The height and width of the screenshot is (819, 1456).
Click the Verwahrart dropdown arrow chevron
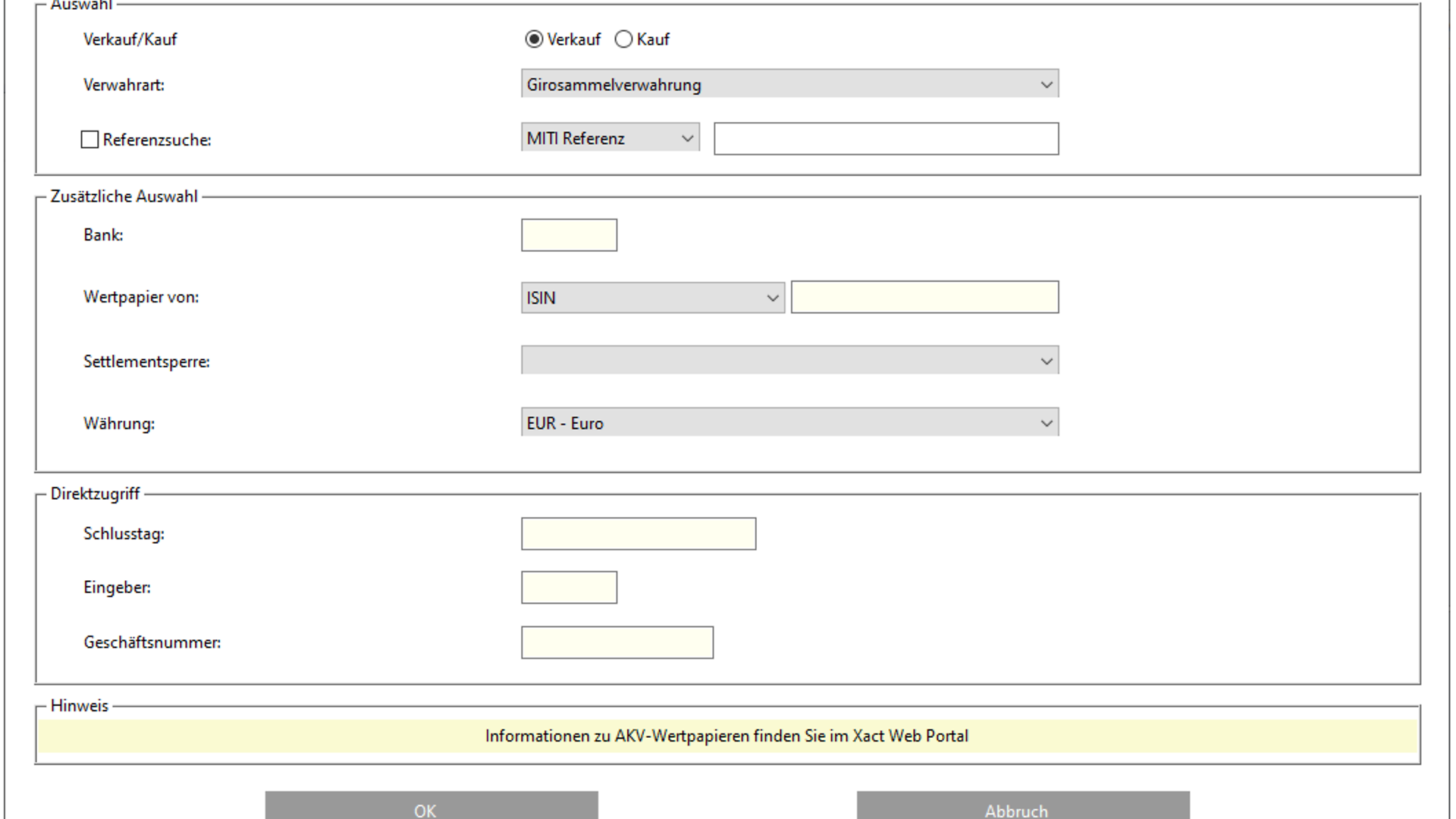[1046, 84]
